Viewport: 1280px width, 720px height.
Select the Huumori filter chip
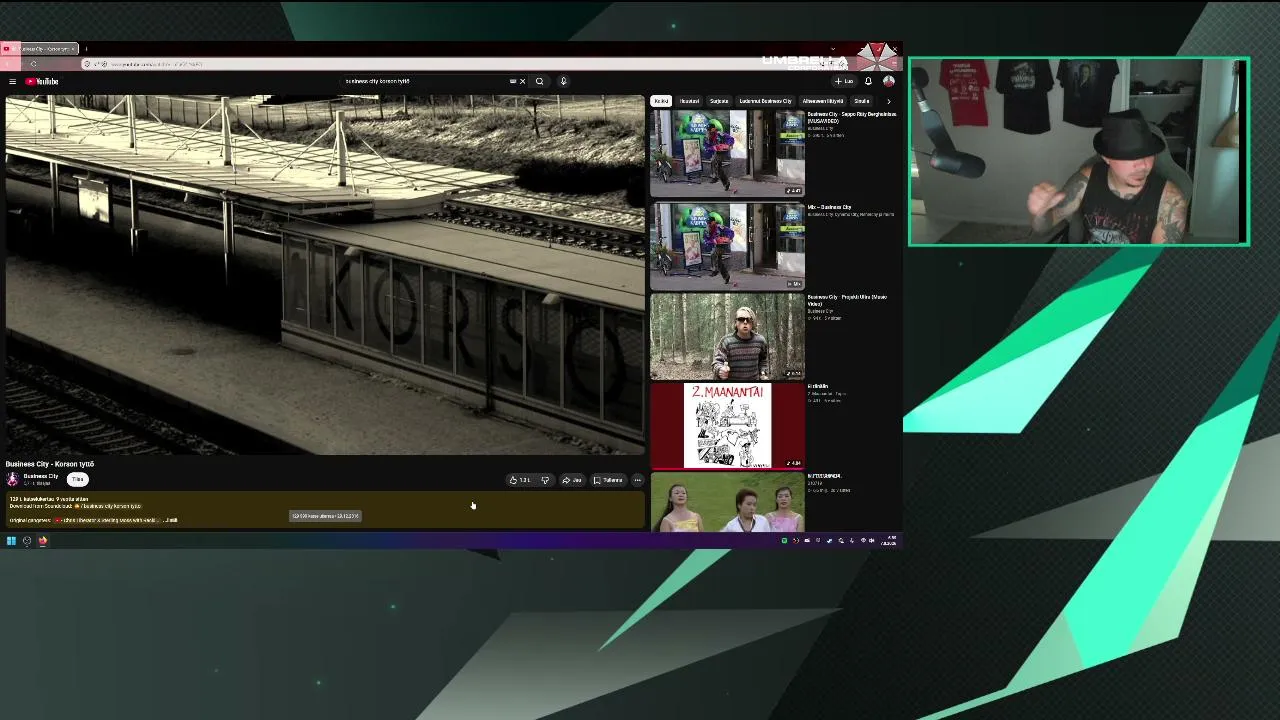pos(689,101)
